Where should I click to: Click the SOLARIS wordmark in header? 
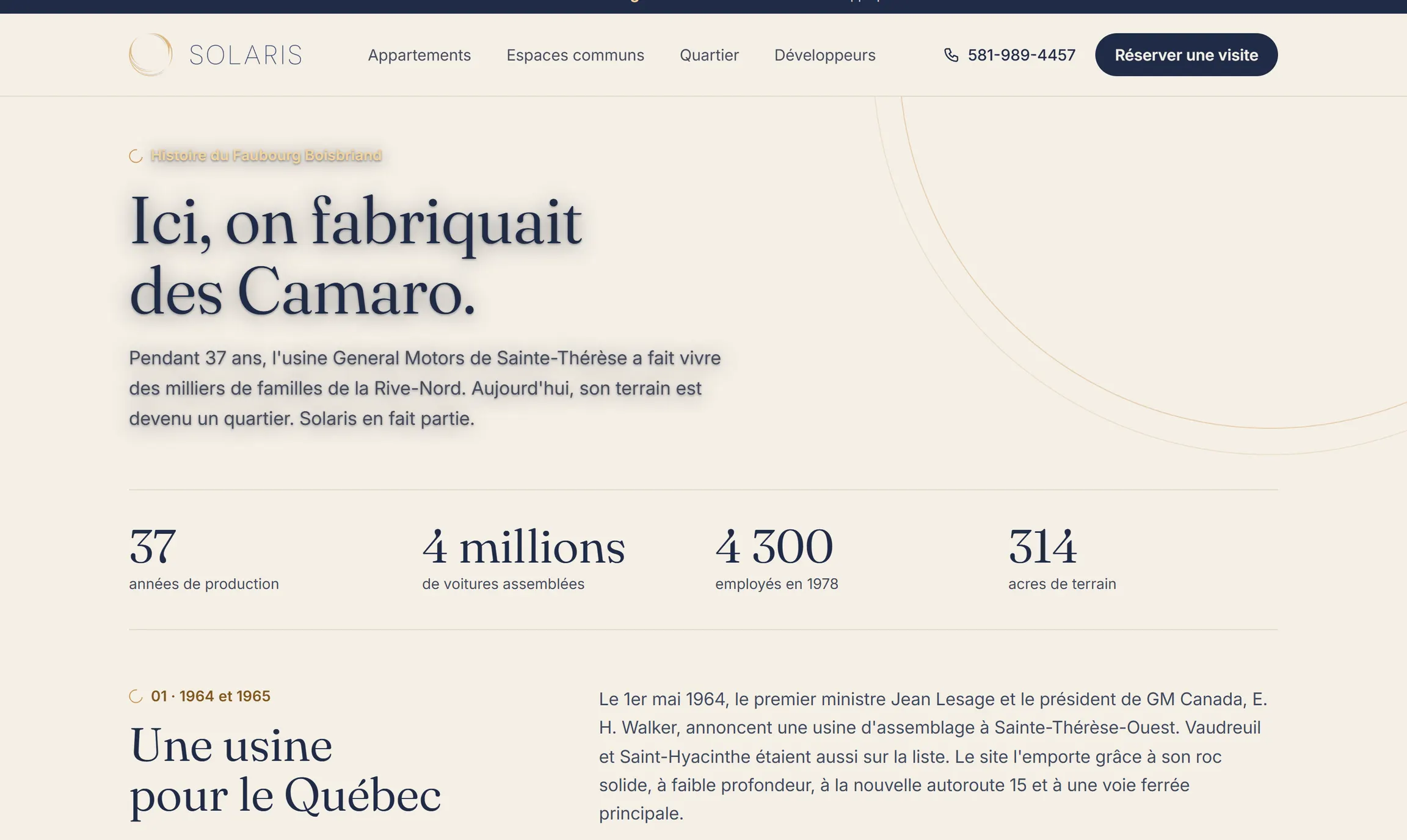pos(245,55)
